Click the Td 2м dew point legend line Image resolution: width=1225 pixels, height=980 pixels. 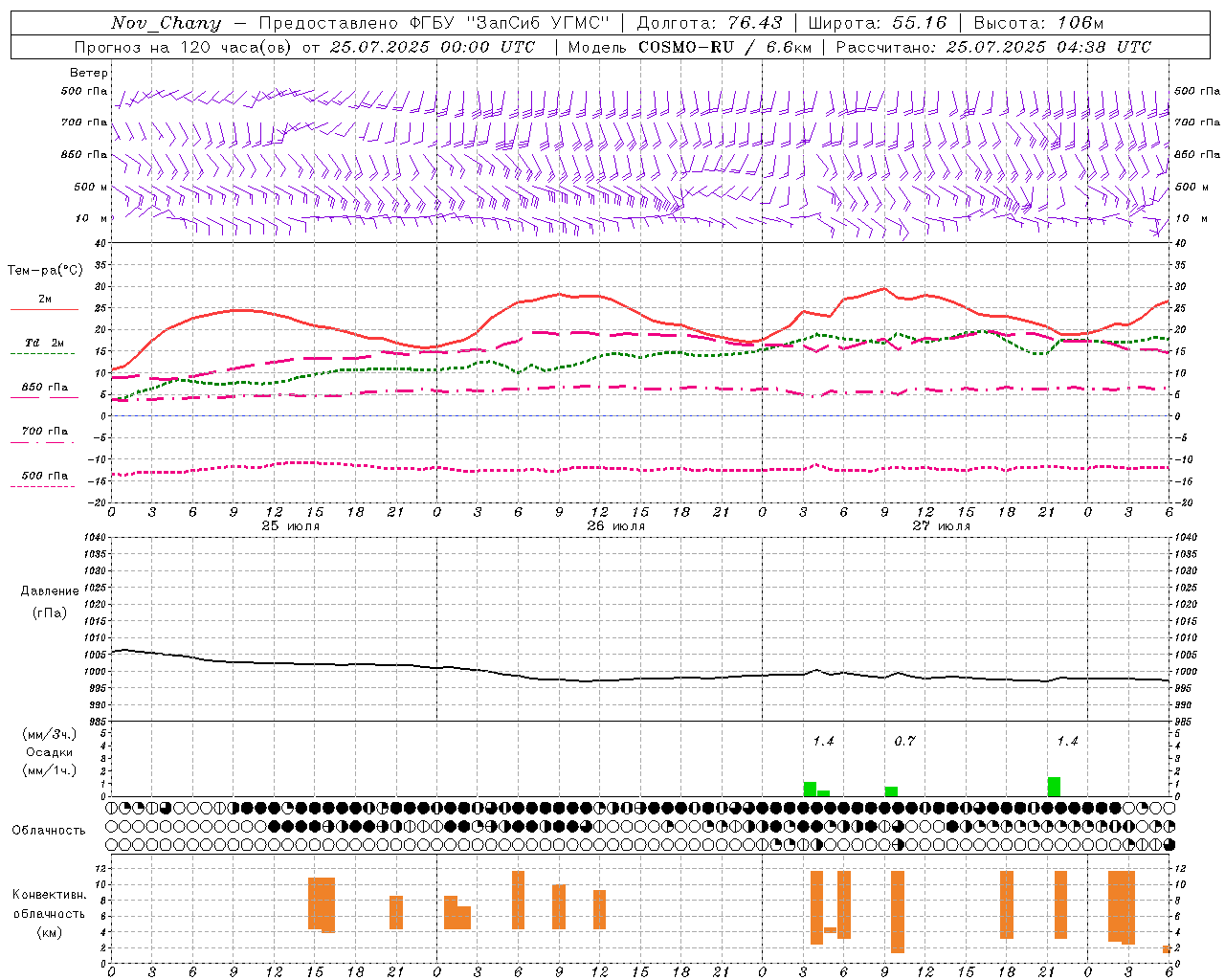point(44,353)
